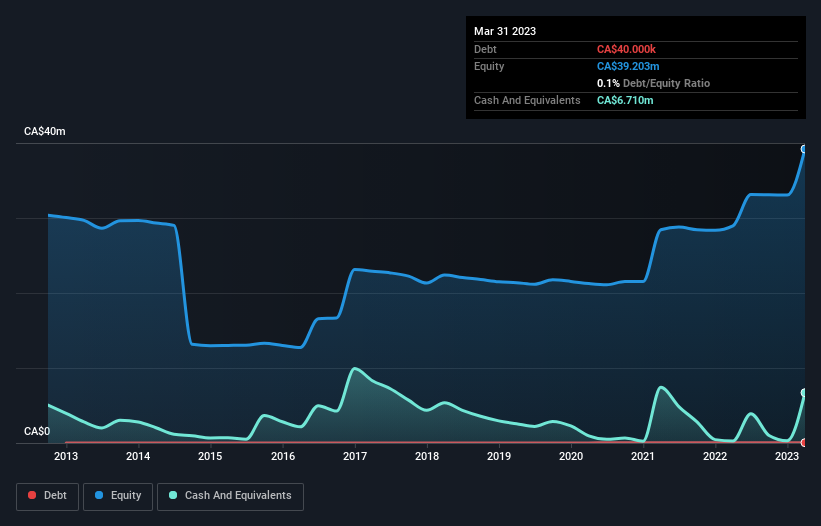Select the 2018 x-axis label
This screenshot has height=526, width=821.
[x=427, y=456]
